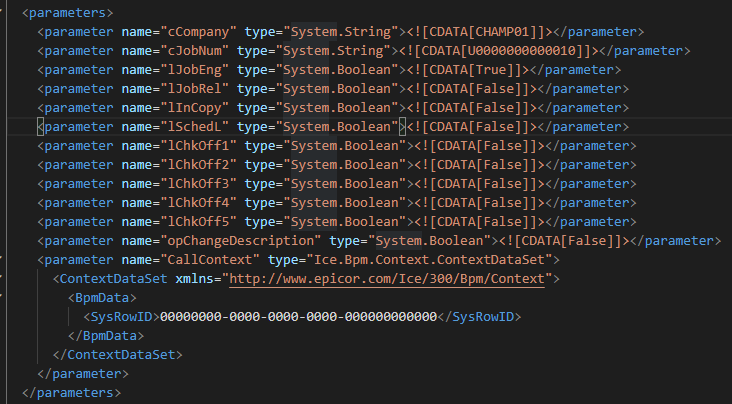The height and width of the screenshot is (404, 732).
Task: Click the lSchedL name attribute value
Action: coord(195,127)
